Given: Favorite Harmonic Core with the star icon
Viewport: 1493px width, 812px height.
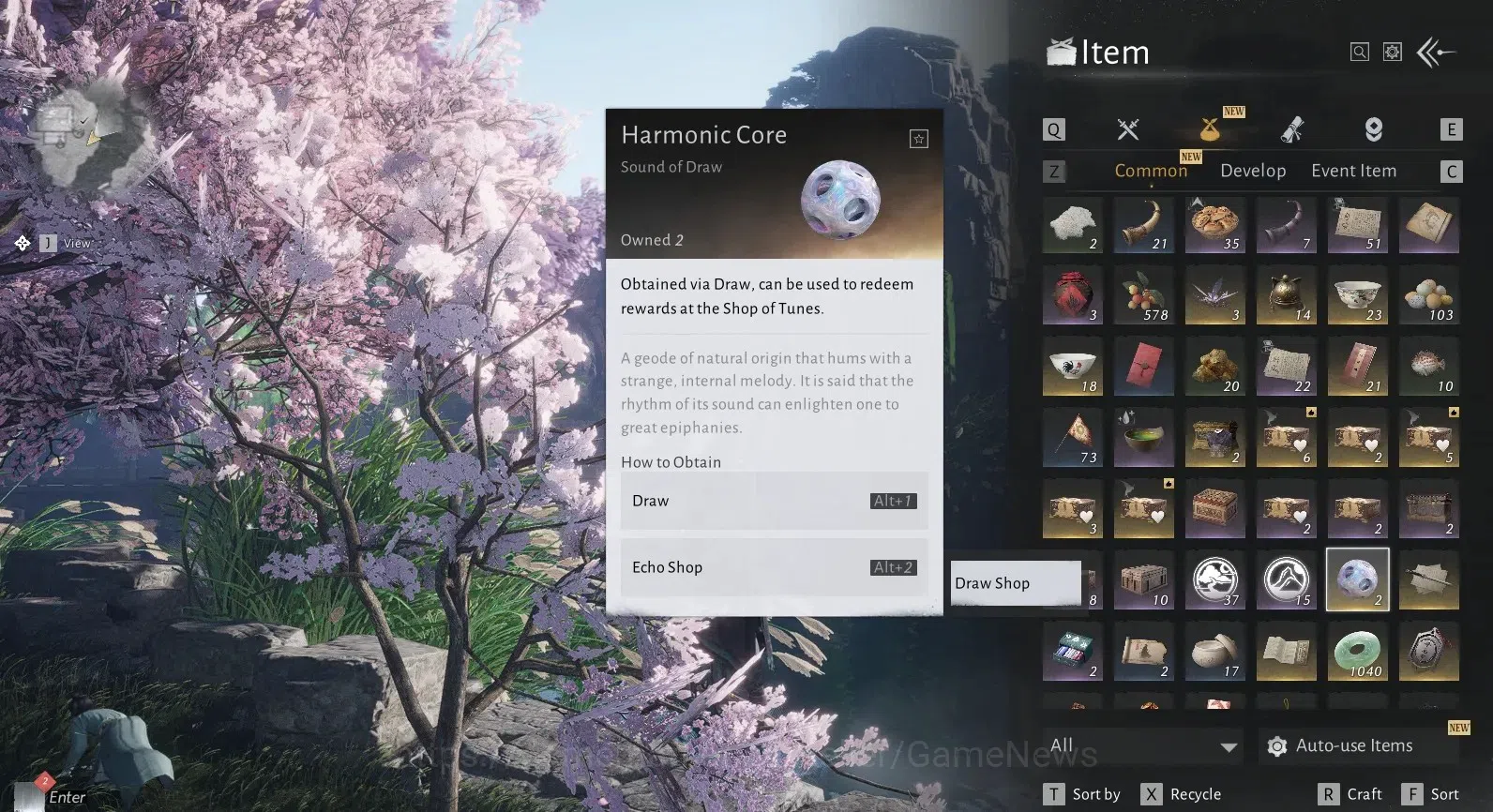Looking at the screenshot, I should point(919,139).
